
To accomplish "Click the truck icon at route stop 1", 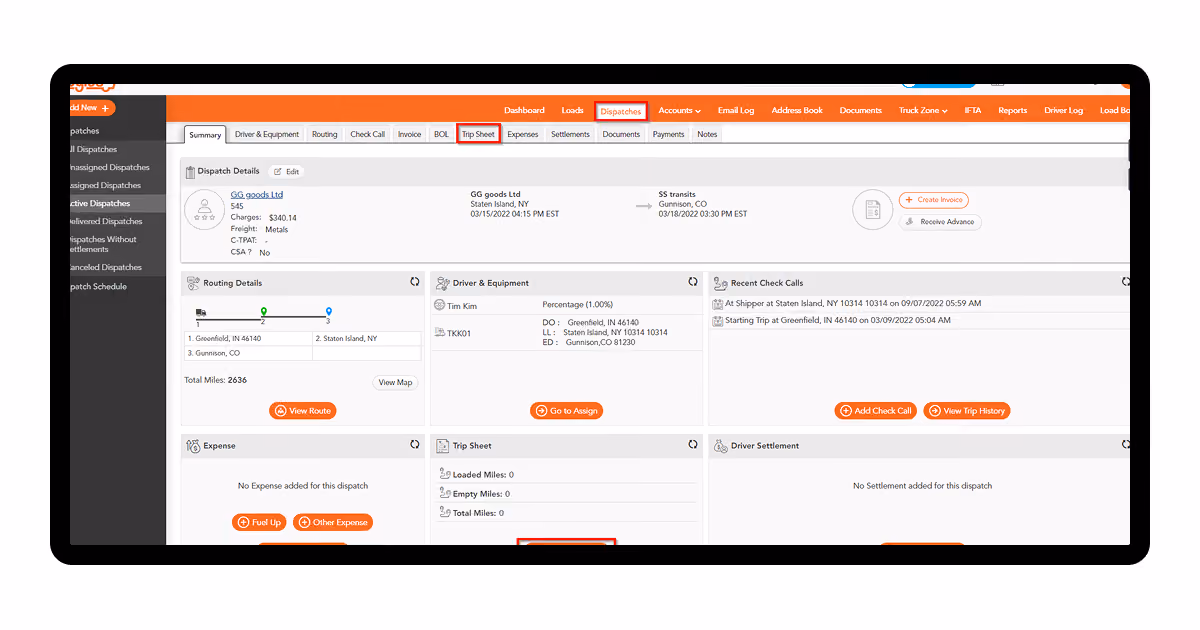I will (x=200, y=313).
